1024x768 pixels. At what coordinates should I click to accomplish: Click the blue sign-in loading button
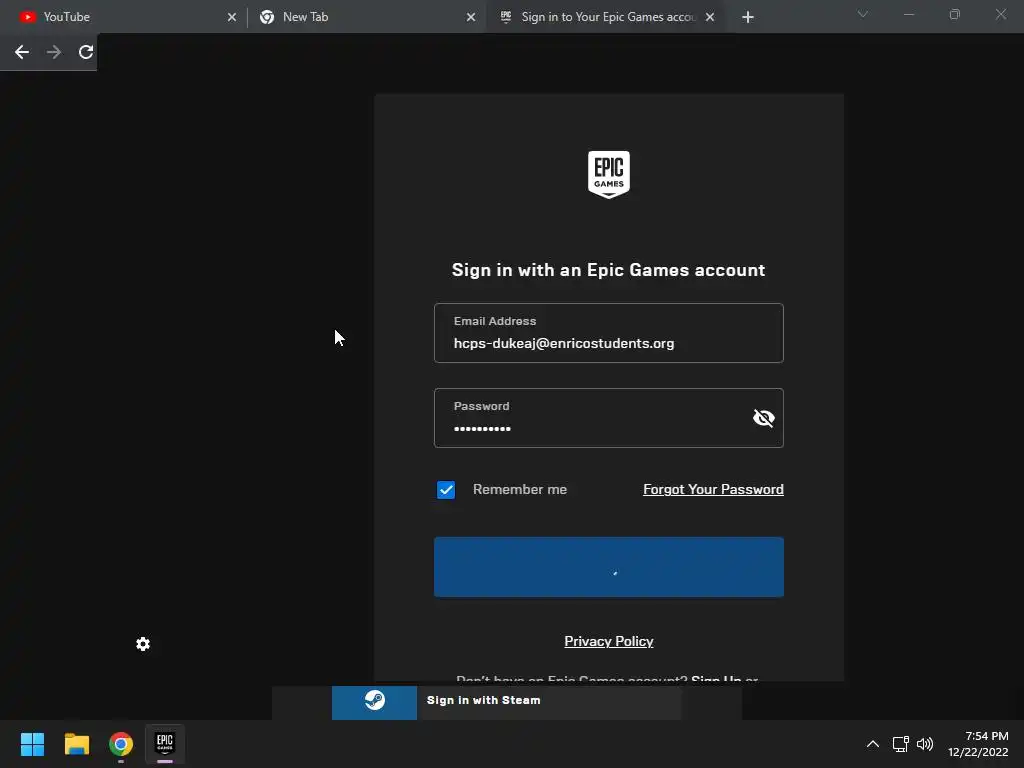pos(609,567)
